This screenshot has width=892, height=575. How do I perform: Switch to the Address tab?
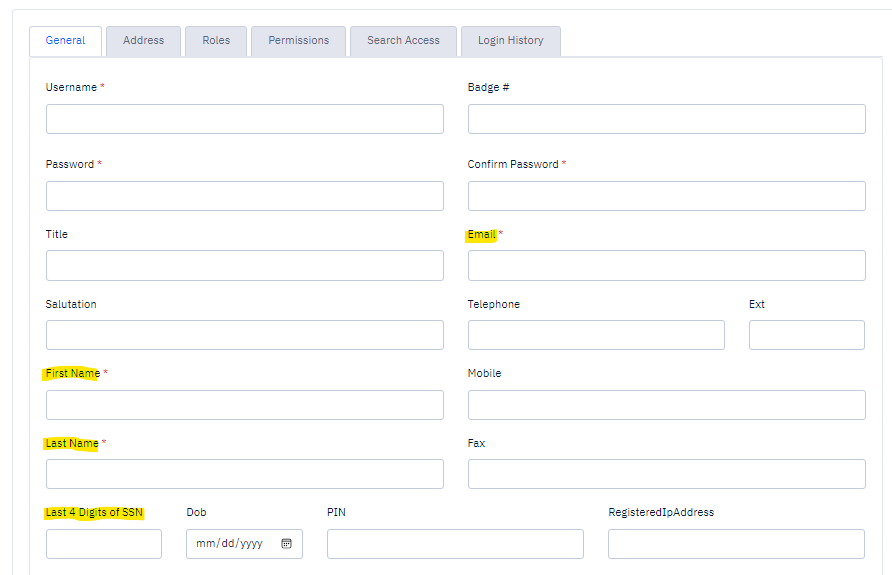[143, 41]
